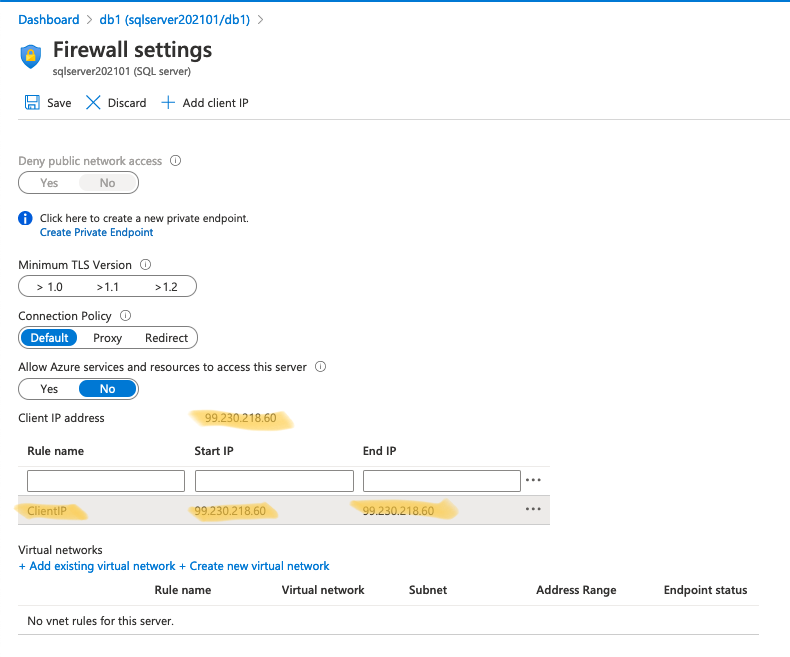
Task: Click Discard text in toolbar
Action: [x=127, y=103]
